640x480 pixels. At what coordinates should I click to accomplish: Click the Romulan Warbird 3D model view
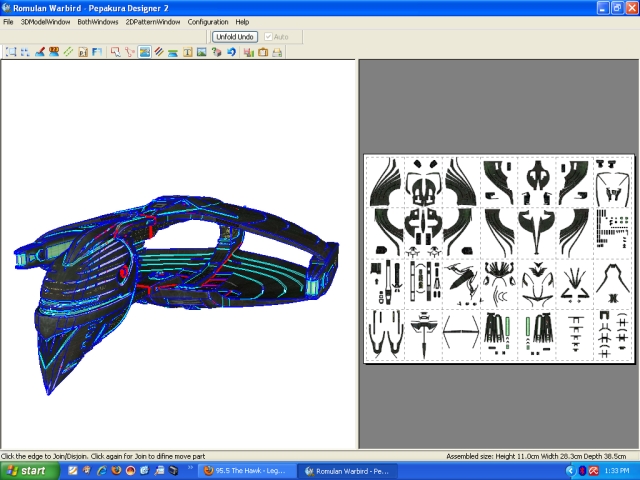point(176,294)
